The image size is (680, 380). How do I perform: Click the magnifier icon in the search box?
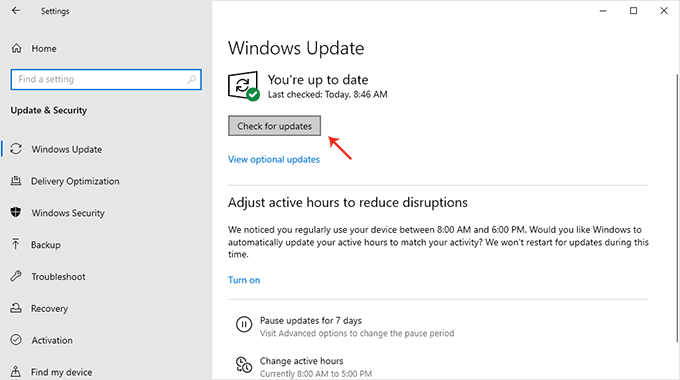[x=192, y=79]
